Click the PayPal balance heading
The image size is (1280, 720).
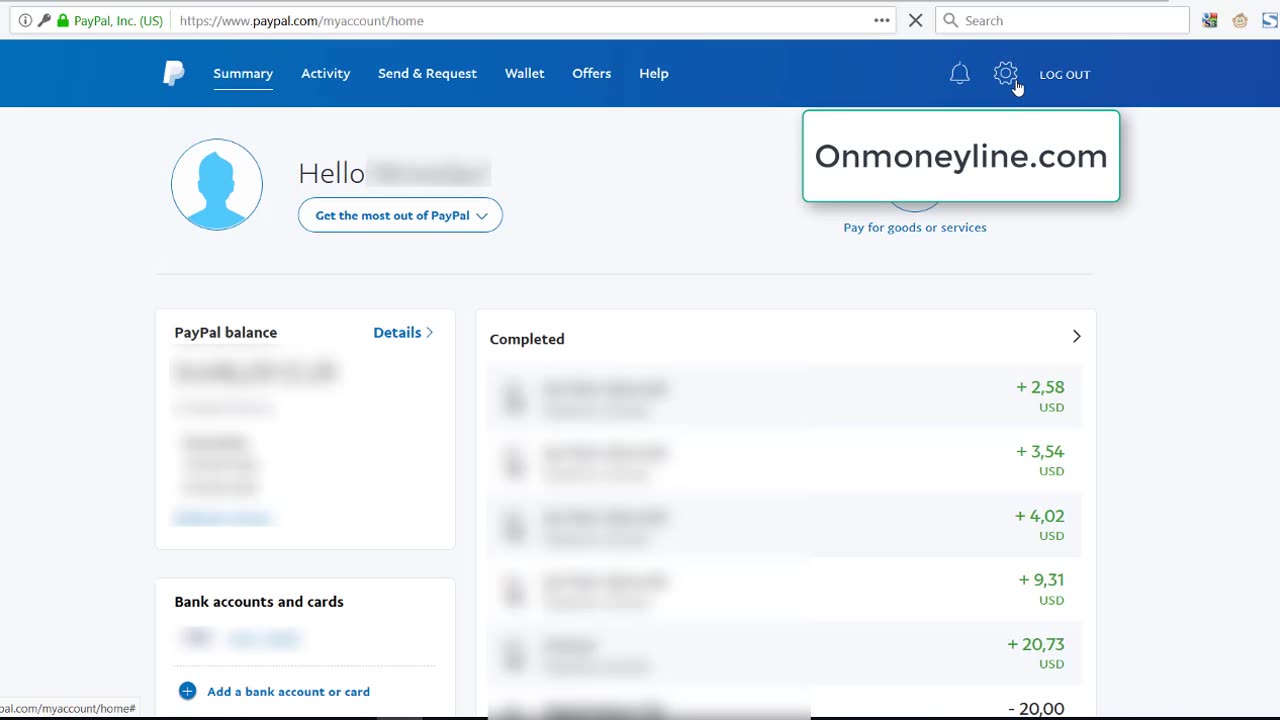(226, 332)
